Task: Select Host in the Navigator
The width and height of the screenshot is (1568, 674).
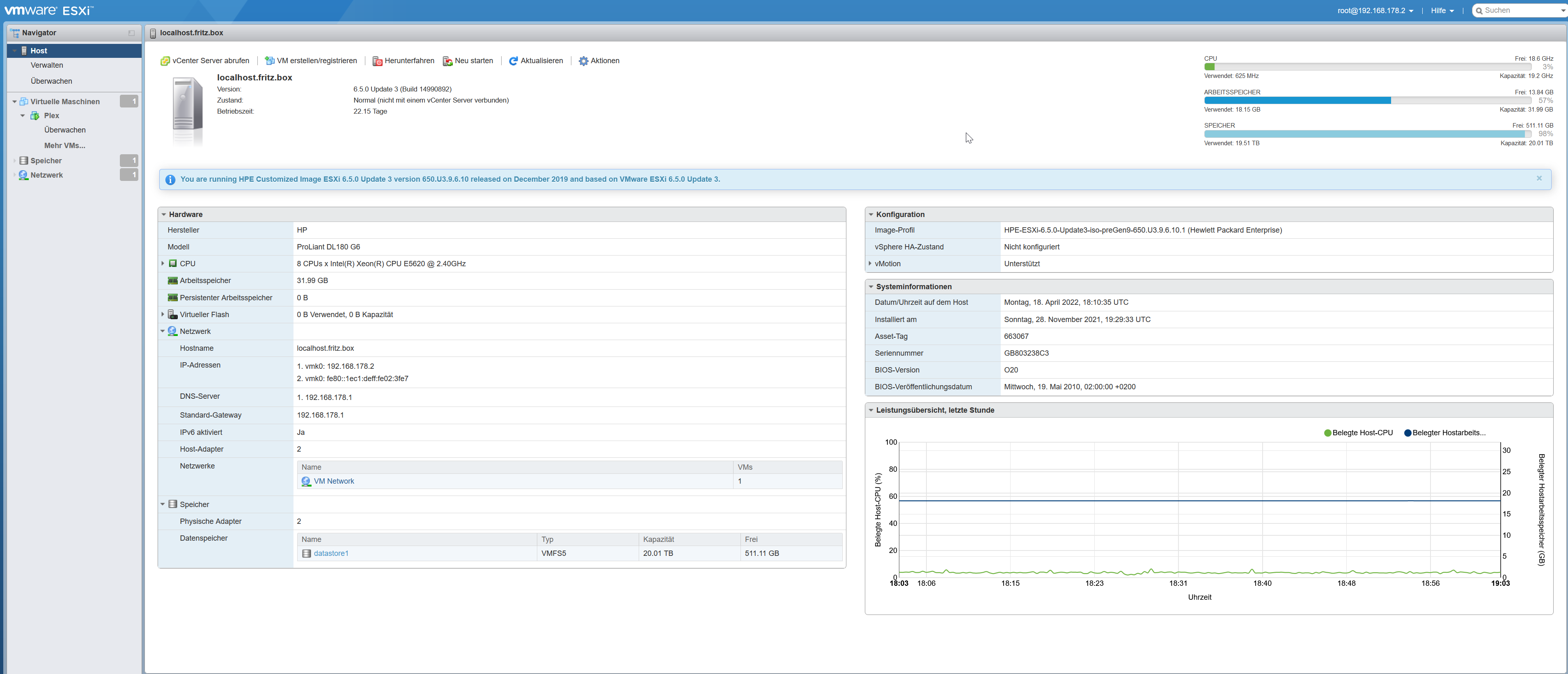Action: (74, 50)
